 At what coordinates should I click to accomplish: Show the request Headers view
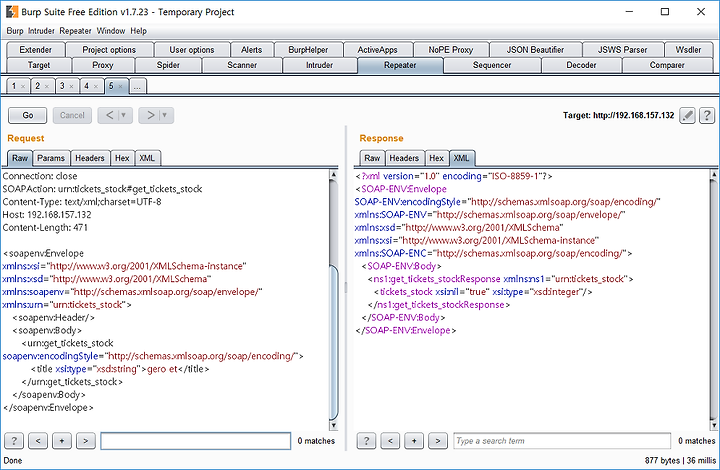click(x=90, y=158)
